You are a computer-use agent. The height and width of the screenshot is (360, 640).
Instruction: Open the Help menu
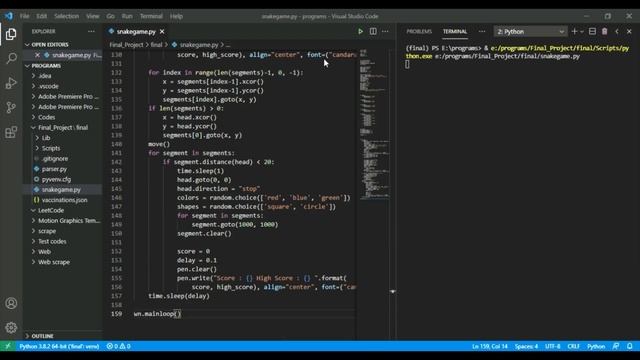click(176, 16)
